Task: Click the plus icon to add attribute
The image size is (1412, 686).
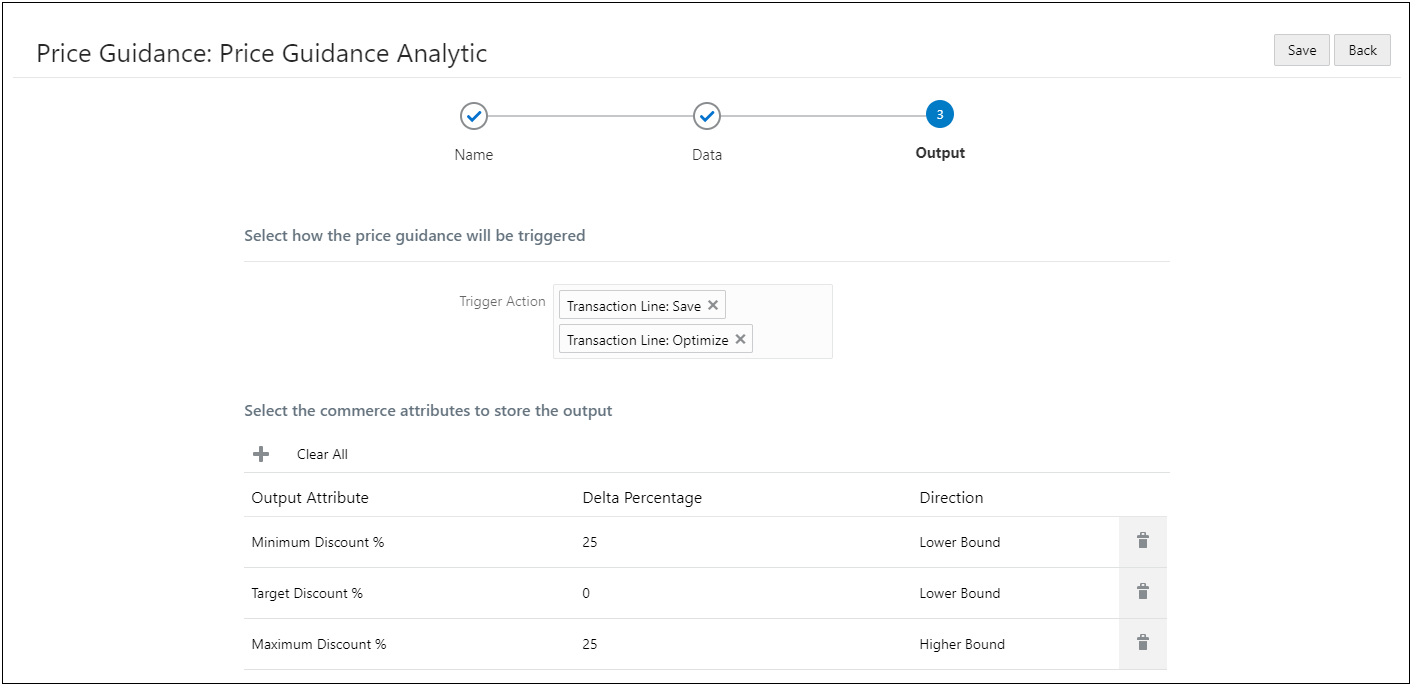Action: [x=261, y=454]
